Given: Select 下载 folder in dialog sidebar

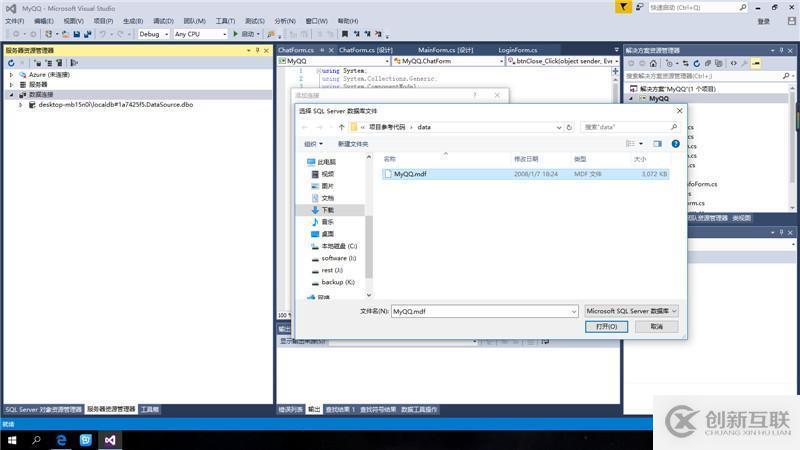Looking at the screenshot, I should pyautogui.click(x=331, y=210).
